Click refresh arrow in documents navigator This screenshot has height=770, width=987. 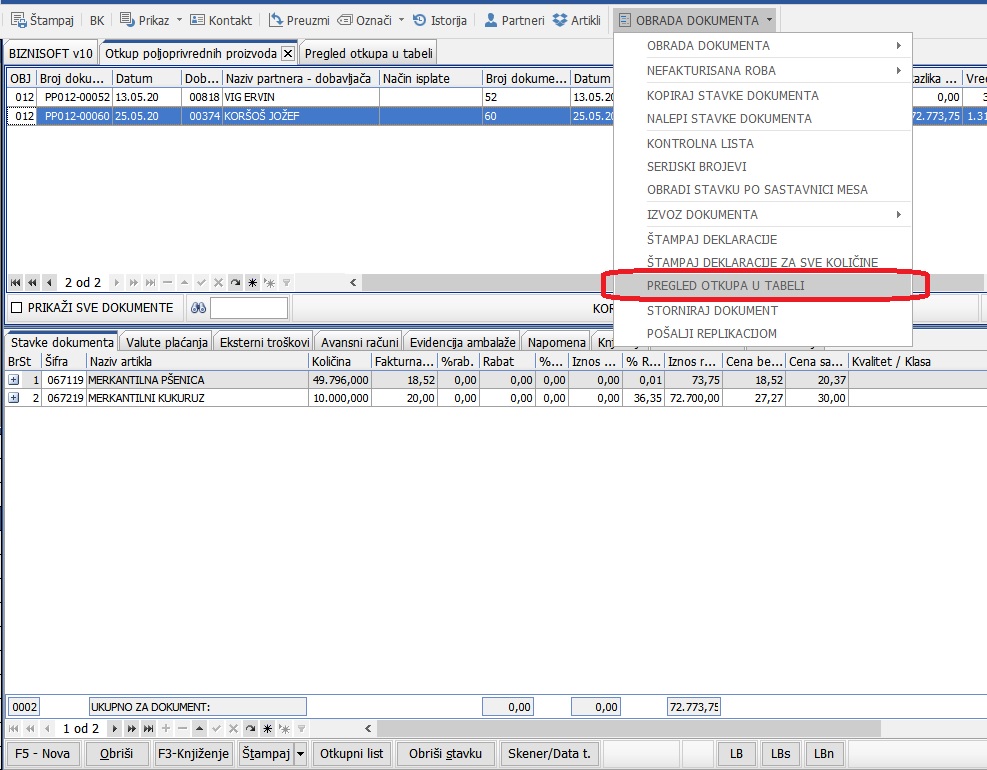tap(235, 283)
